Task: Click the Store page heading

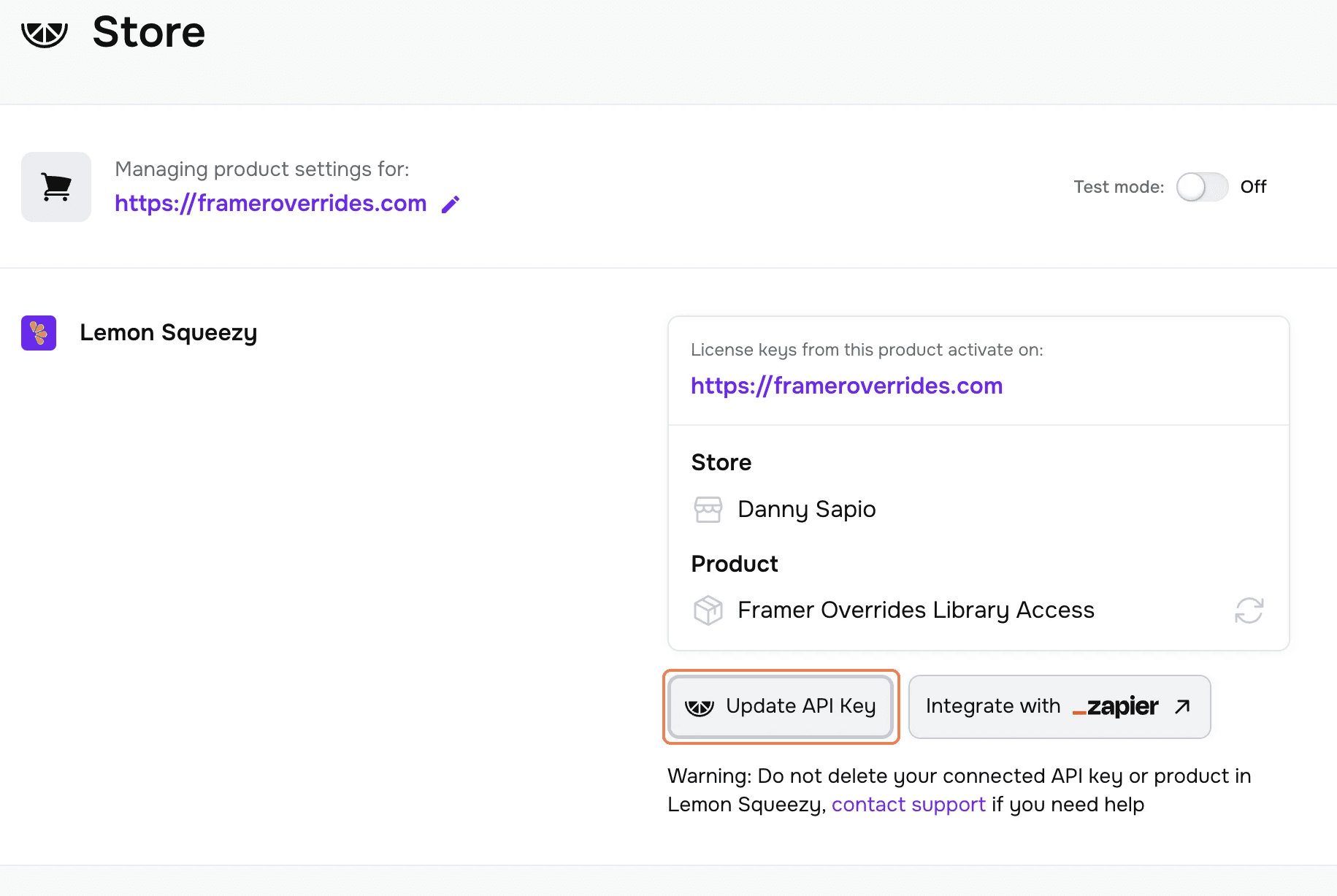Action: (x=149, y=32)
